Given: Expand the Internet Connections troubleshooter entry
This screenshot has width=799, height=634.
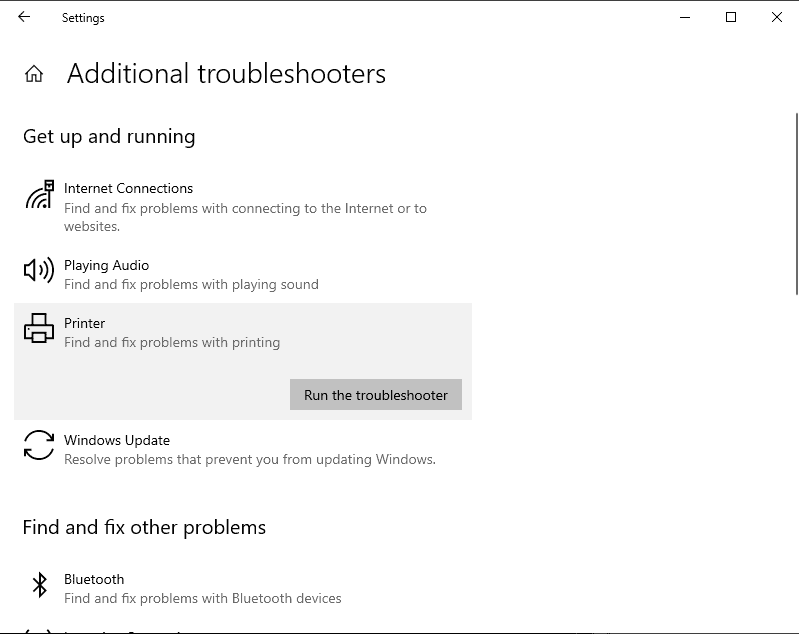Looking at the screenshot, I should click(x=128, y=188).
